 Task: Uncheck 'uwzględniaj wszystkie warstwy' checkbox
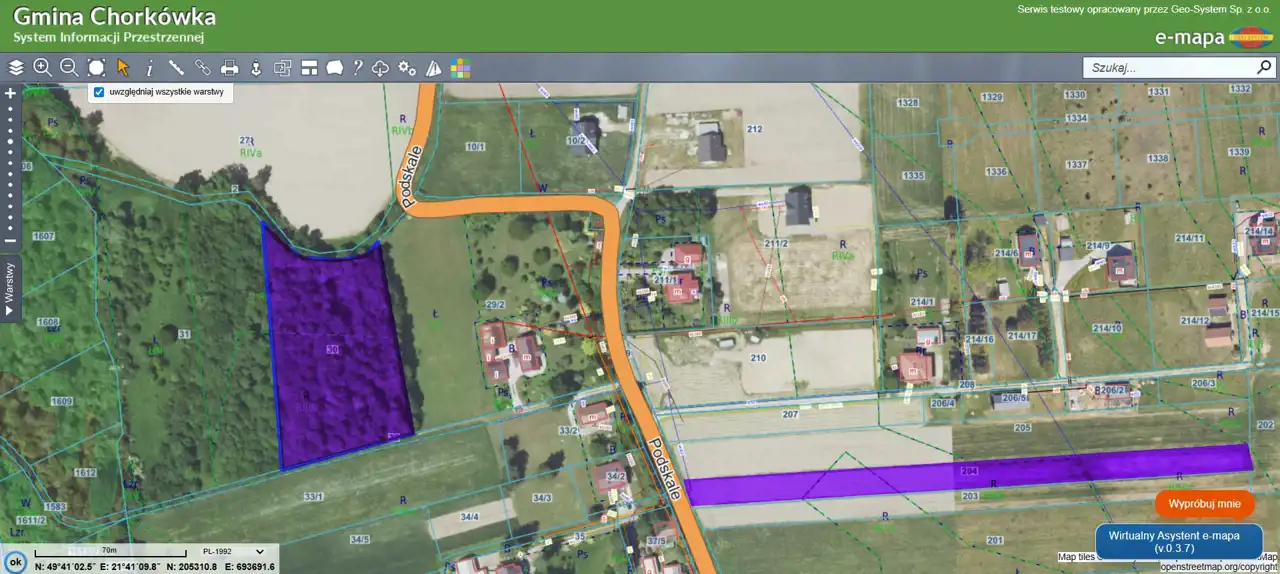[x=99, y=92]
